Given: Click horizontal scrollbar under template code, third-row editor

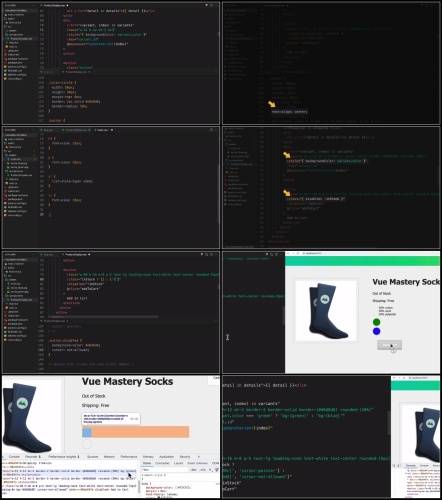Looking at the screenshot, I should (x=103, y=317).
